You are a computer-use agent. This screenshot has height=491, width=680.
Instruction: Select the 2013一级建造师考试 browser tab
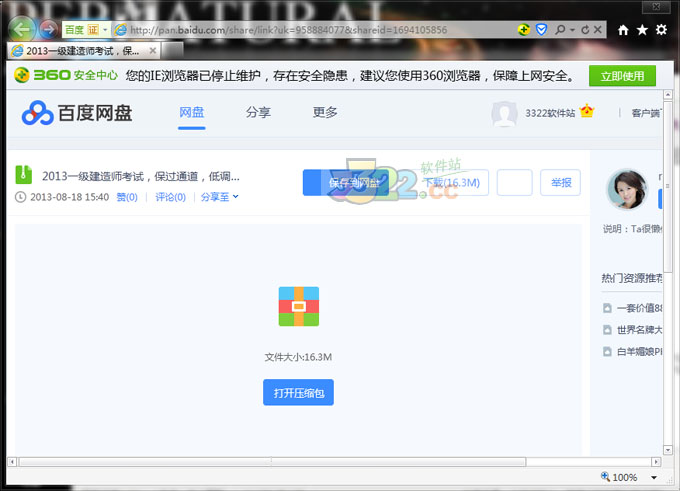click(x=83, y=51)
